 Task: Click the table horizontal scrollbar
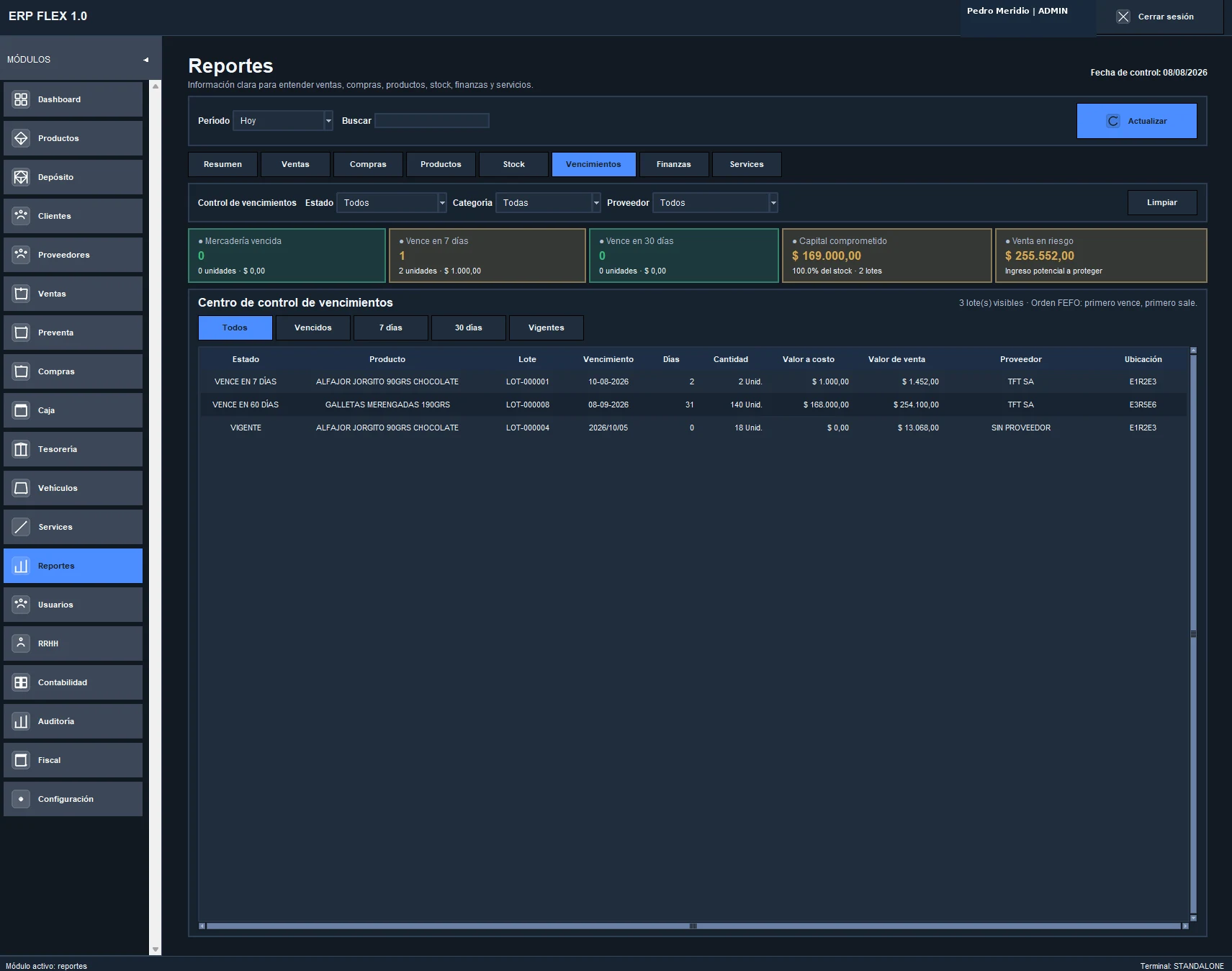click(x=693, y=926)
